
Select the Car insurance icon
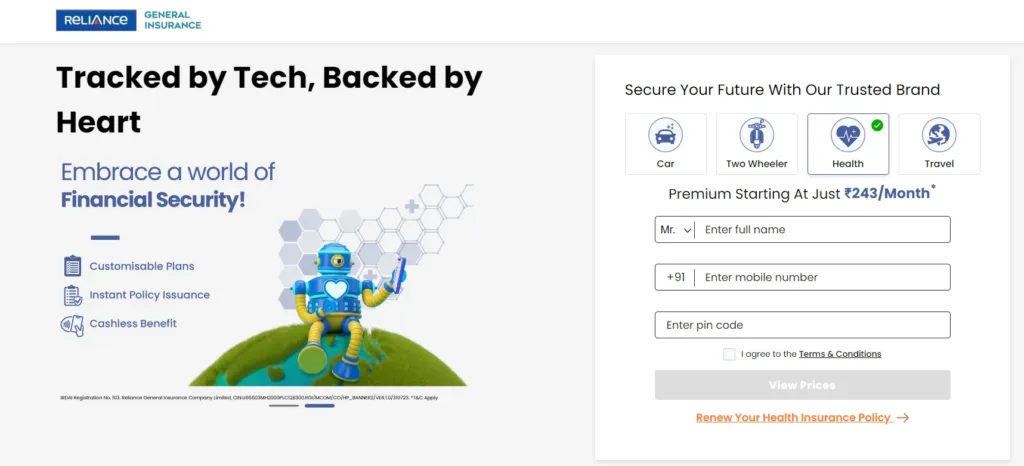click(x=665, y=135)
